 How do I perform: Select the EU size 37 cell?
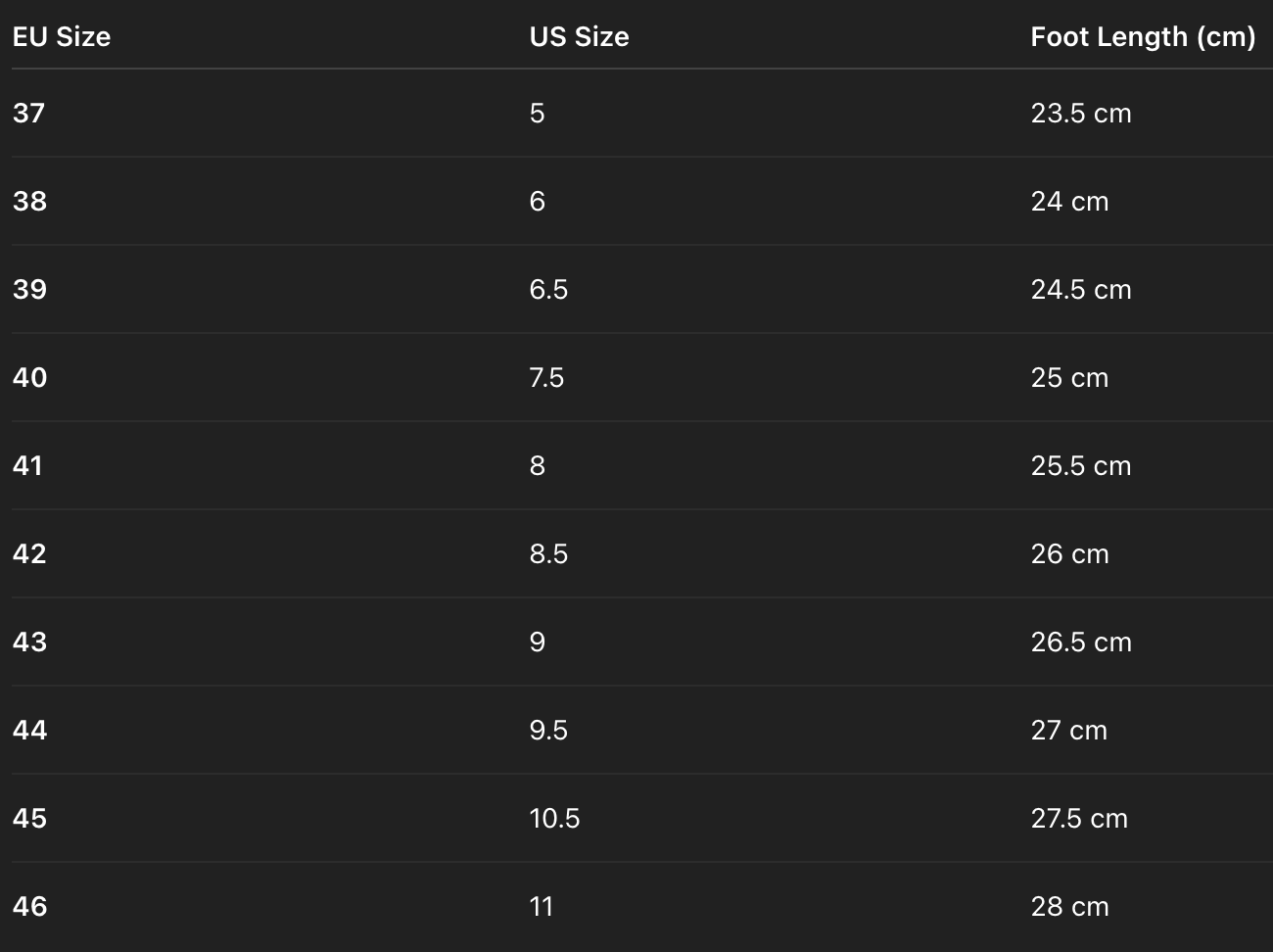[x=29, y=114]
